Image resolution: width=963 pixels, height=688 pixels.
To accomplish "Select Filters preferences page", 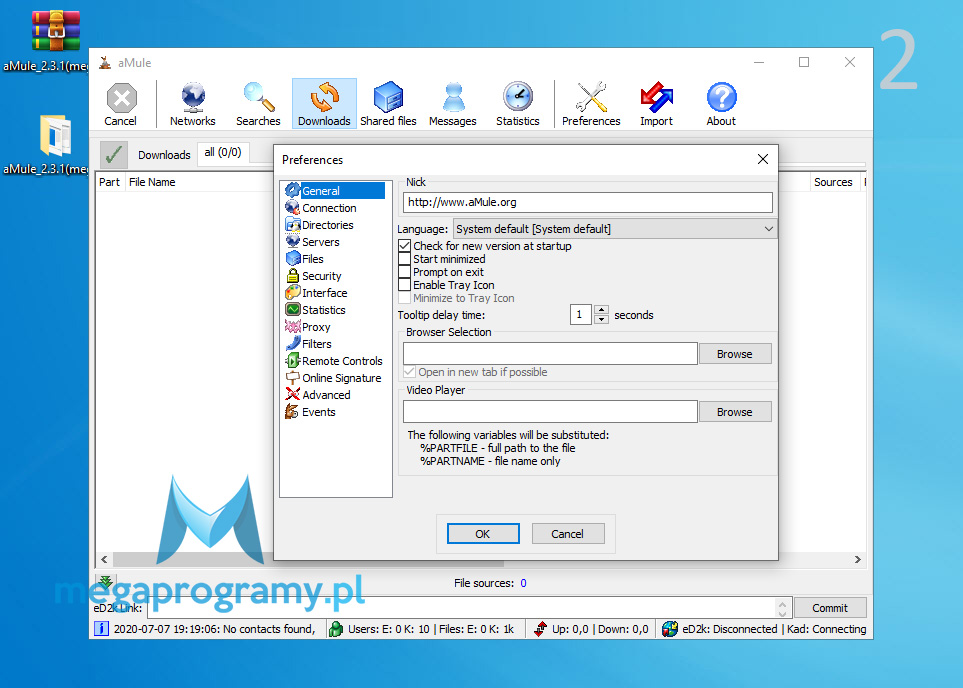I will pyautogui.click(x=308, y=344).
